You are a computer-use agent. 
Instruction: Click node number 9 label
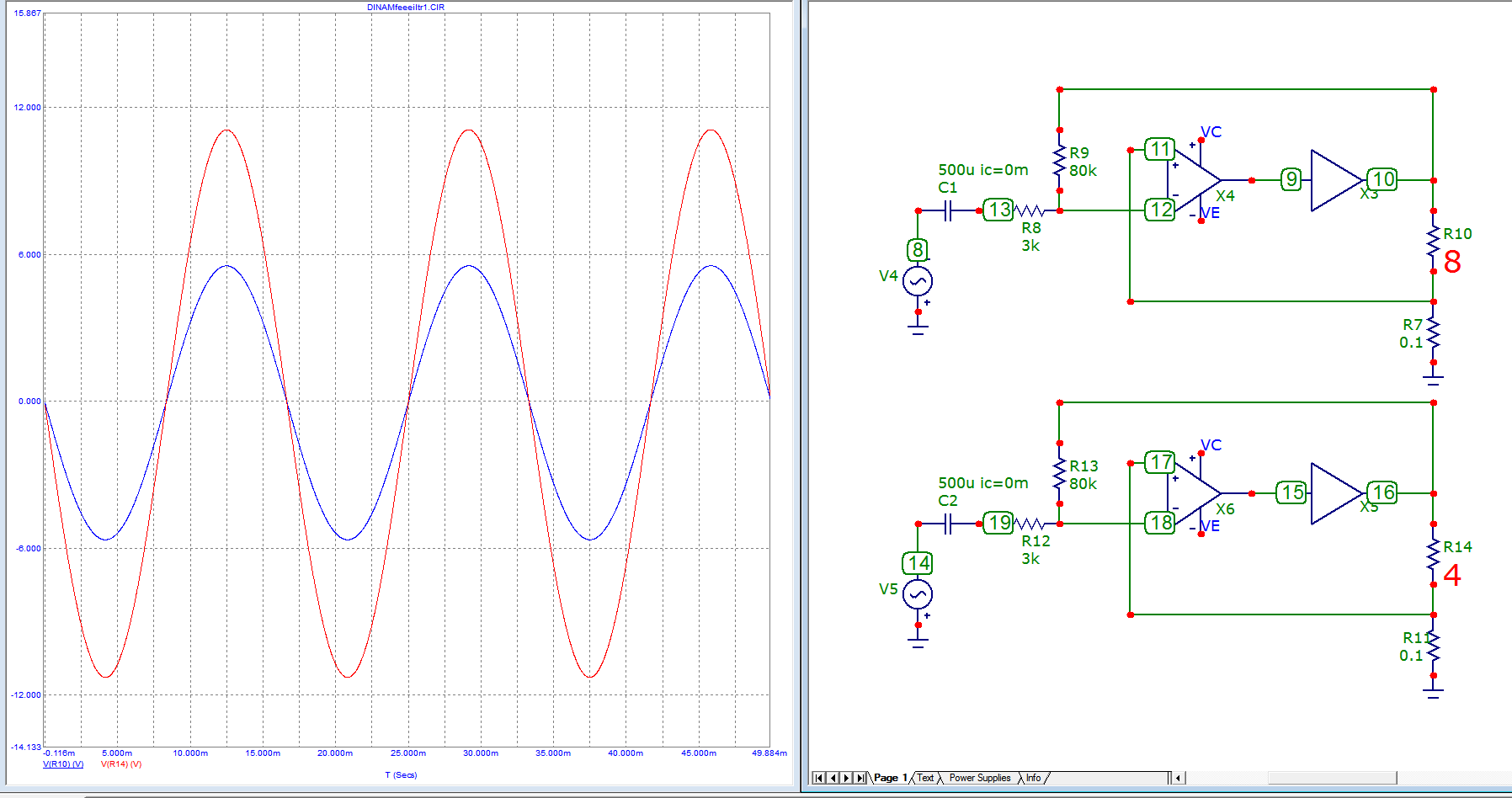pyautogui.click(x=1291, y=179)
